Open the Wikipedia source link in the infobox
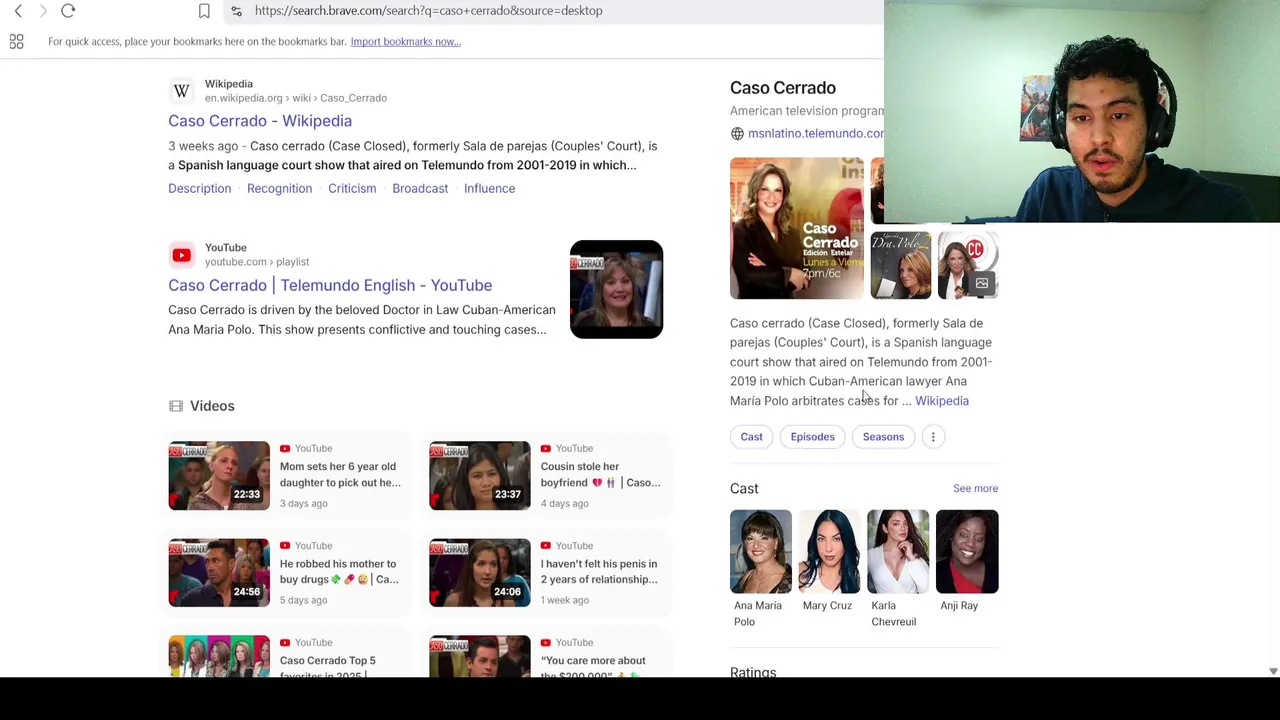The width and height of the screenshot is (1280, 720). [942, 401]
